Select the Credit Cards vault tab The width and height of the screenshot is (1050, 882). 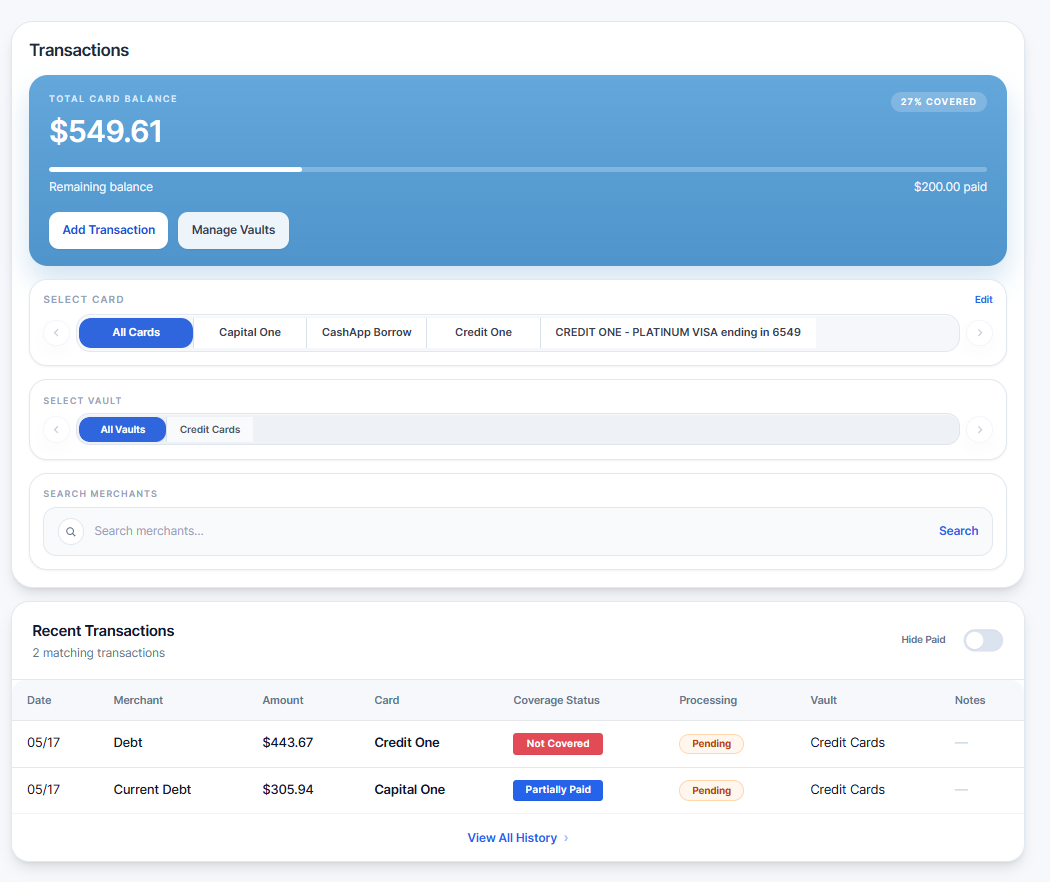(210, 430)
